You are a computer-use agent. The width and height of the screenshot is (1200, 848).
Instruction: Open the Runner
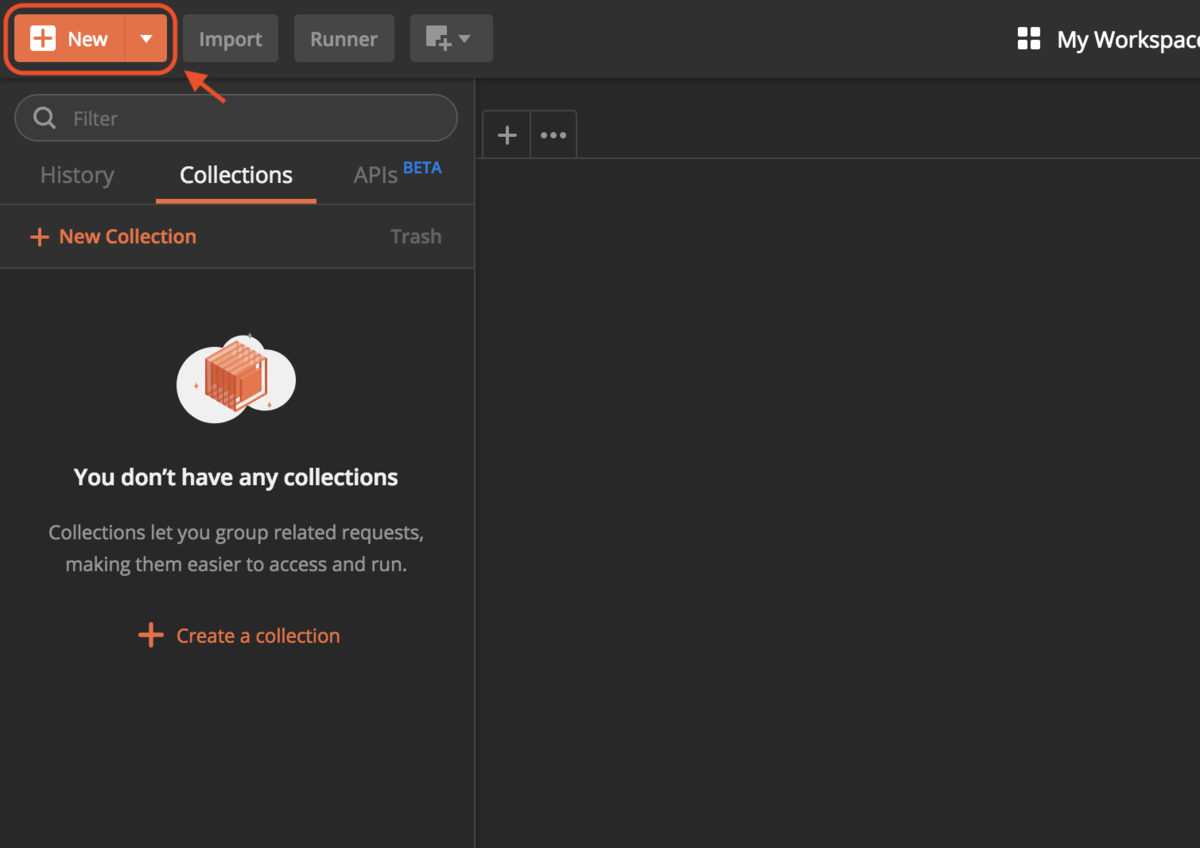pyautogui.click(x=344, y=39)
